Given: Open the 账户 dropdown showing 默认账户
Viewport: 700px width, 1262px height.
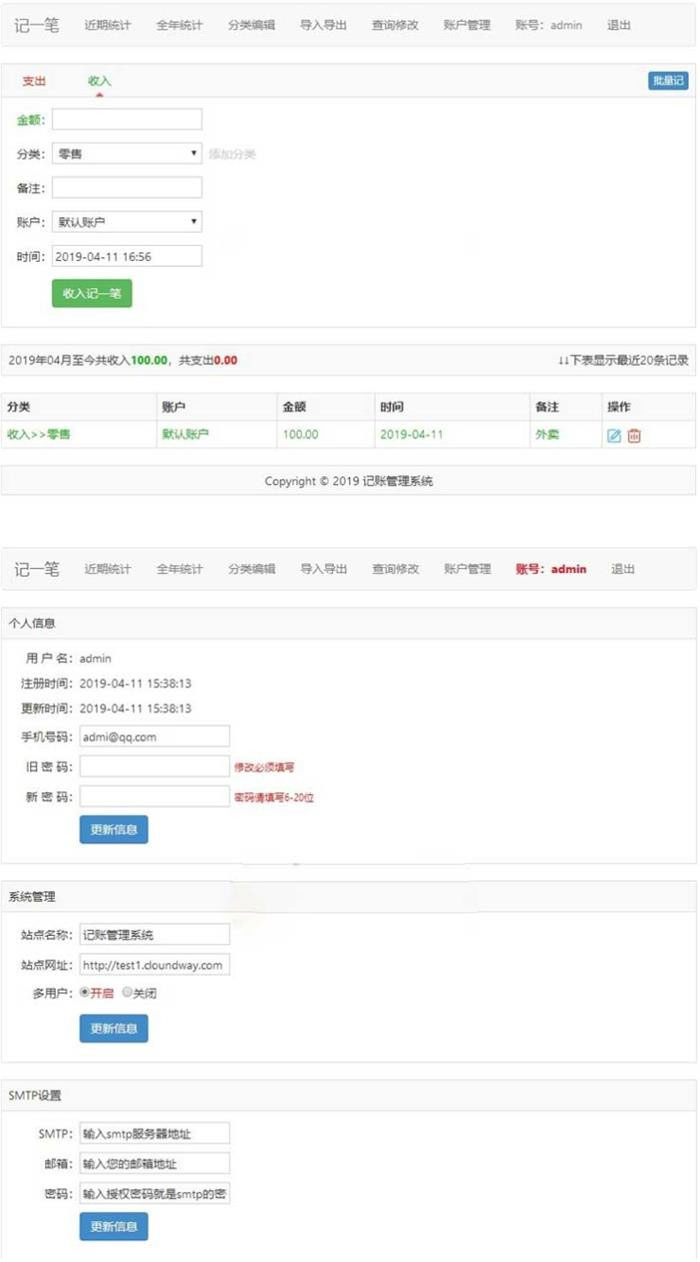Looking at the screenshot, I should [127, 221].
